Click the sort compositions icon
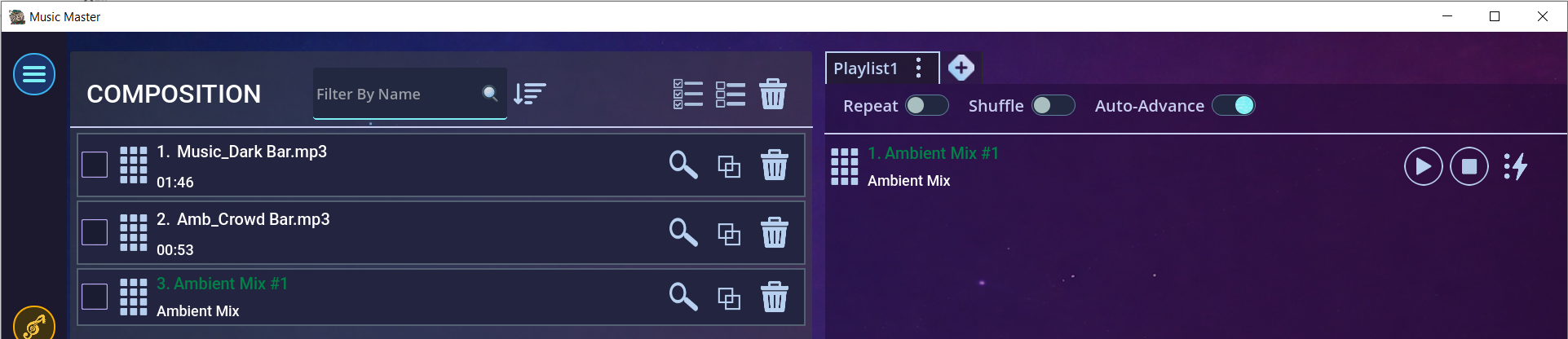The height and width of the screenshot is (339, 1568). [x=529, y=94]
